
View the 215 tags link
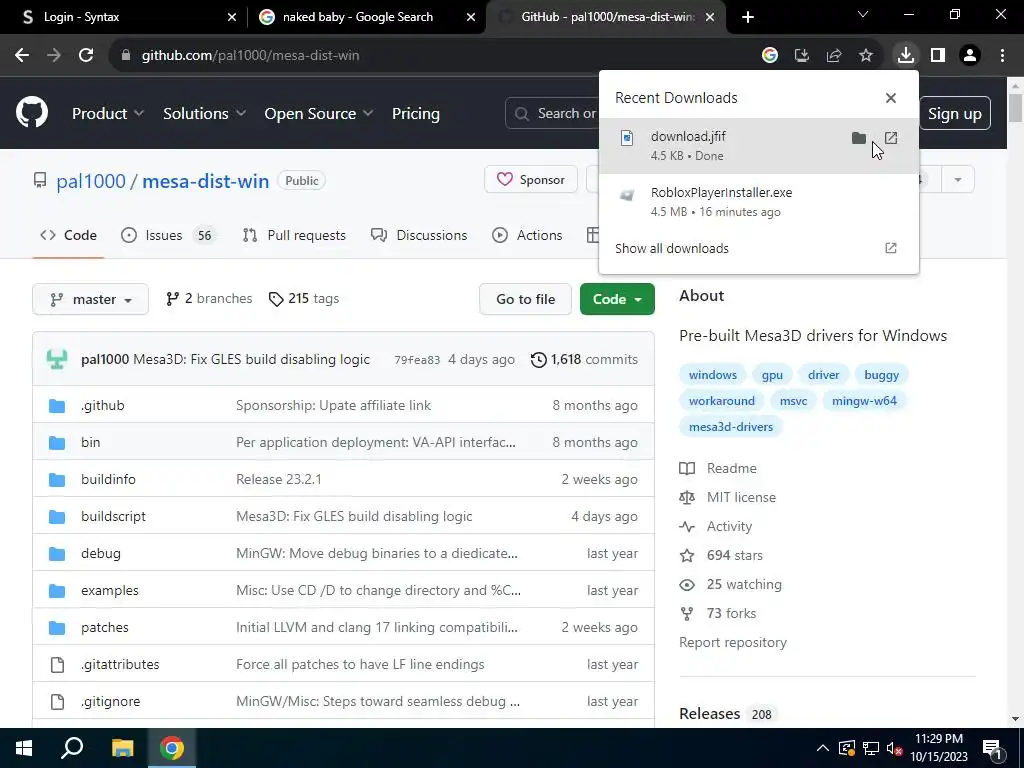304,298
